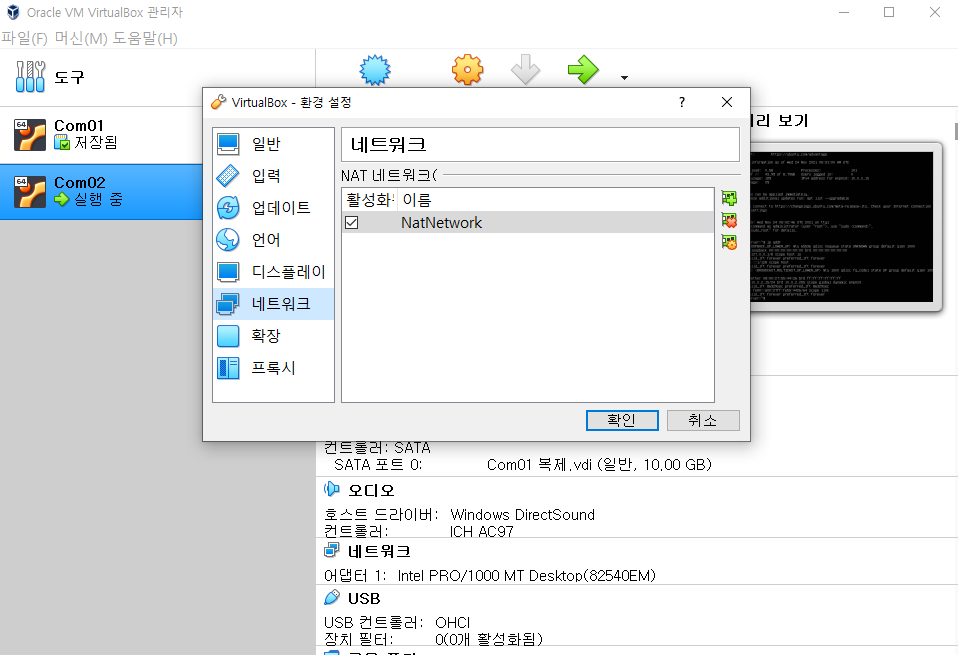Close the 환경 설정 dialog
The width and height of the screenshot is (958, 655).
click(x=726, y=102)
